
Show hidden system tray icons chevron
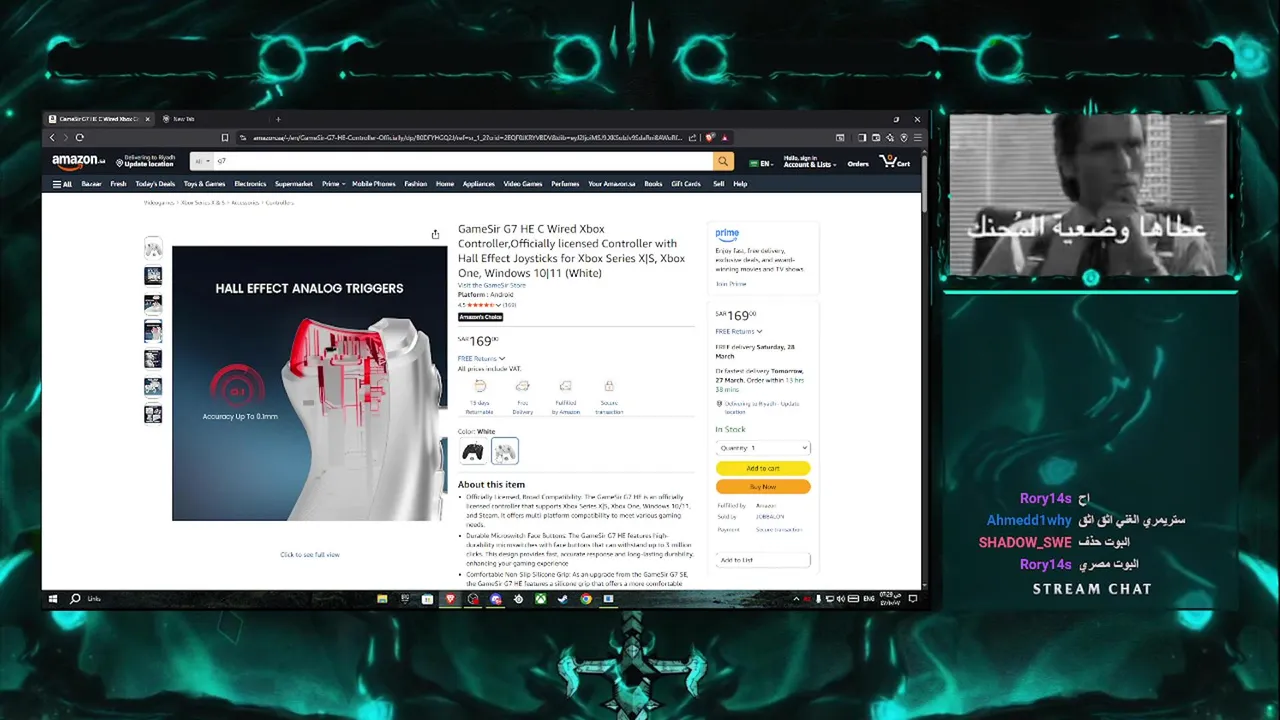click(x=796, y=599)
